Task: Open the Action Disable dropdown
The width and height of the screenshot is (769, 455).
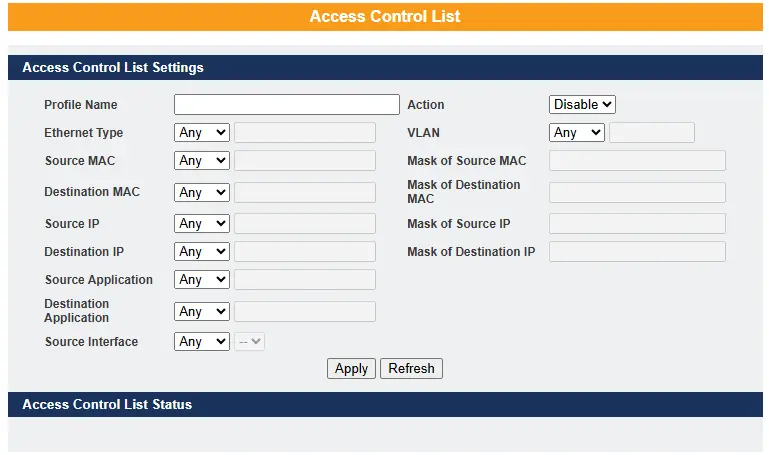Action: (582, 104)
